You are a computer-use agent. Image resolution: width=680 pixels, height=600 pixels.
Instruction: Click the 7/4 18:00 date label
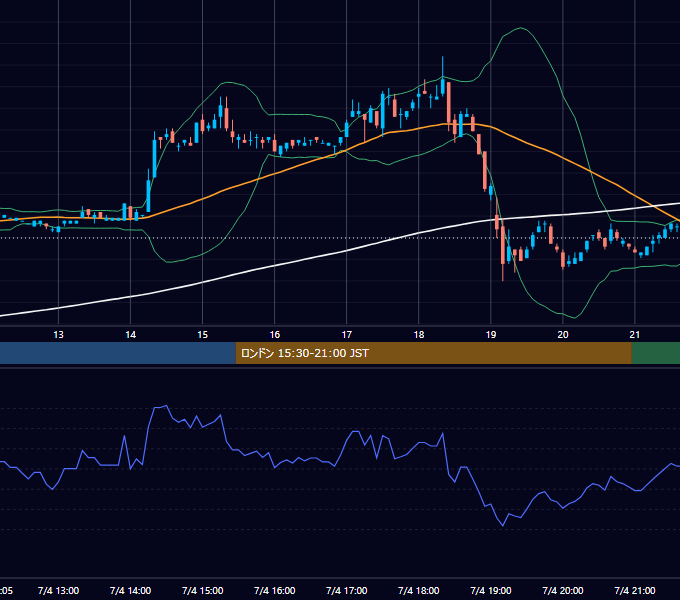tap(418, 590)
